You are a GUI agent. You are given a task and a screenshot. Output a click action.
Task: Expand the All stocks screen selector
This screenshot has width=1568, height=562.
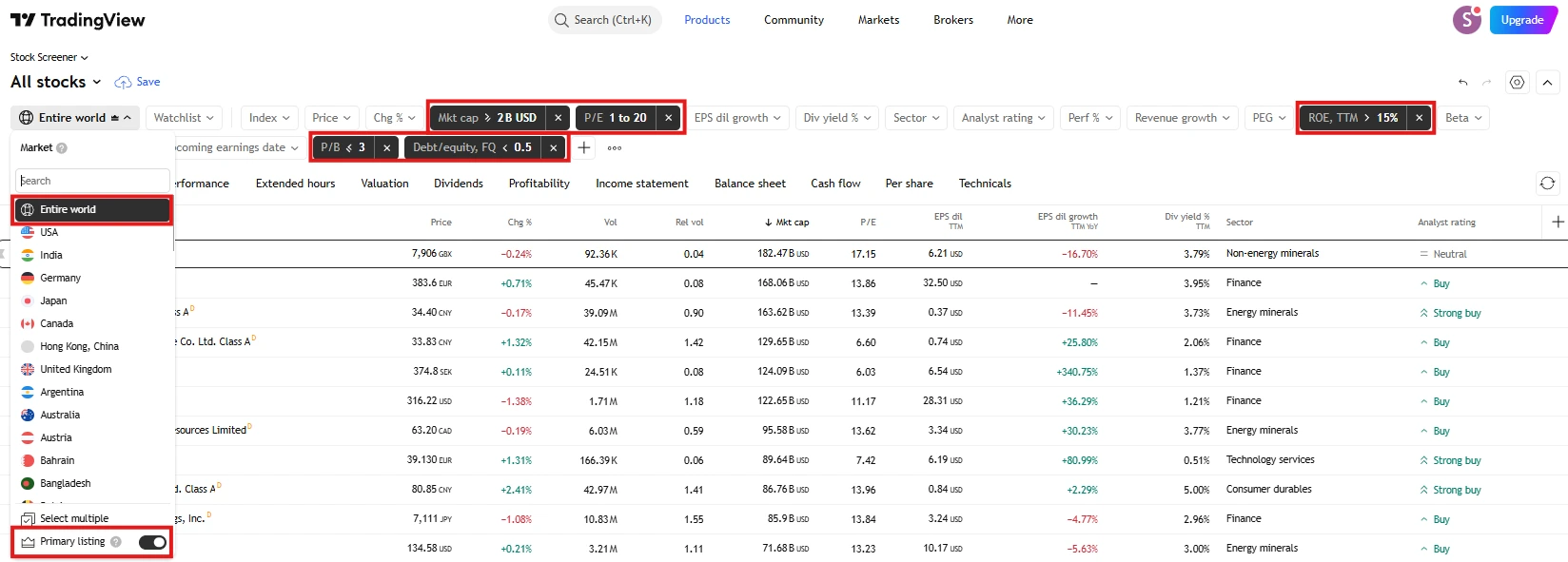click(56, 82)
